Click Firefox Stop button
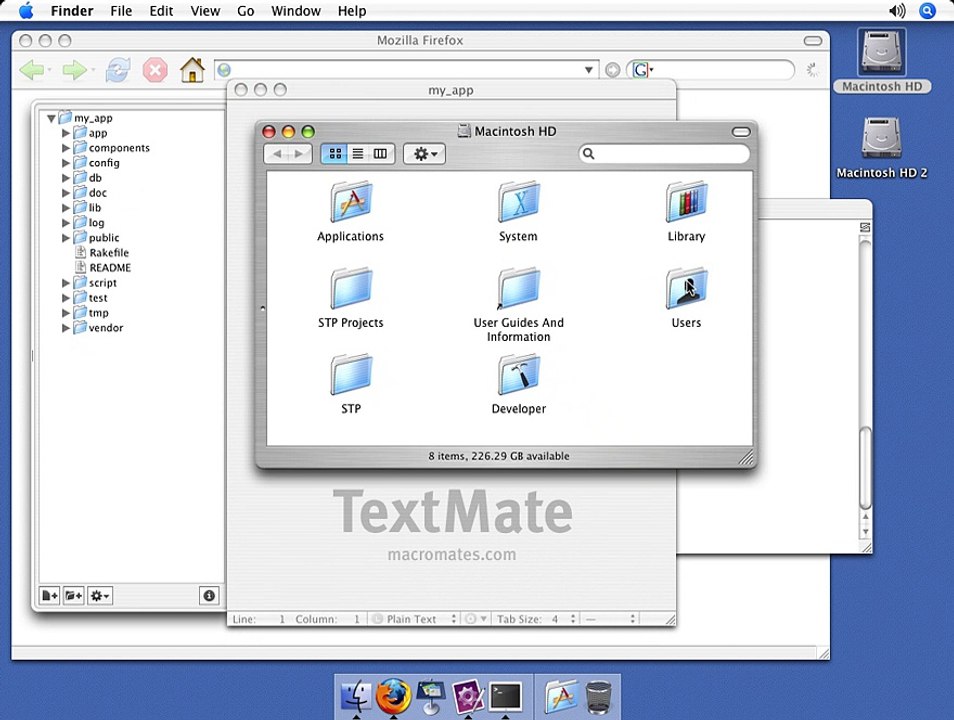 click(x=155, y=70)
